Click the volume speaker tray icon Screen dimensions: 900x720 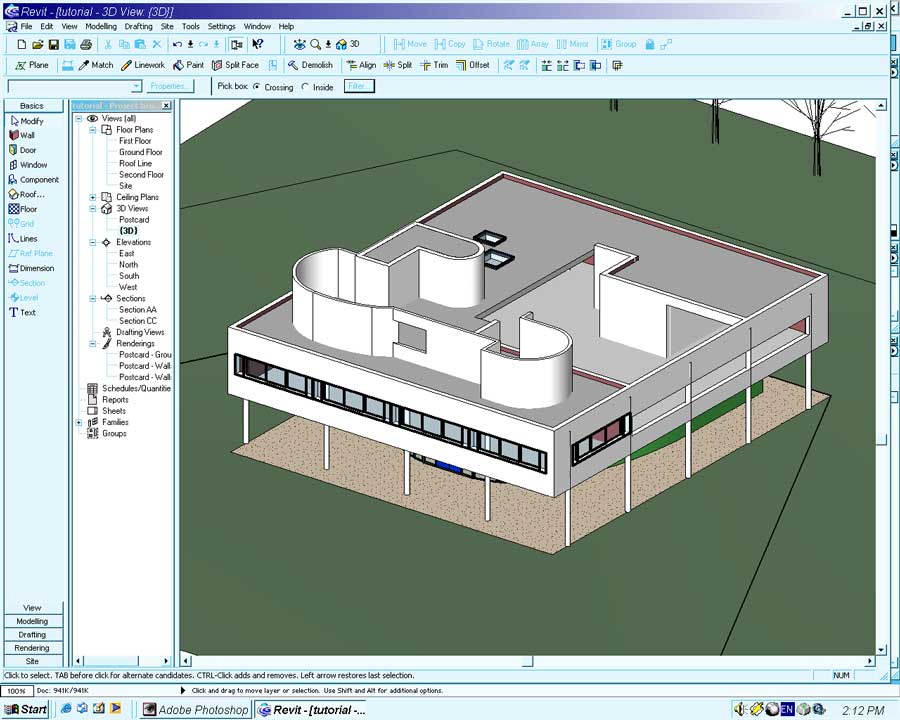click(x=740, y=710)
